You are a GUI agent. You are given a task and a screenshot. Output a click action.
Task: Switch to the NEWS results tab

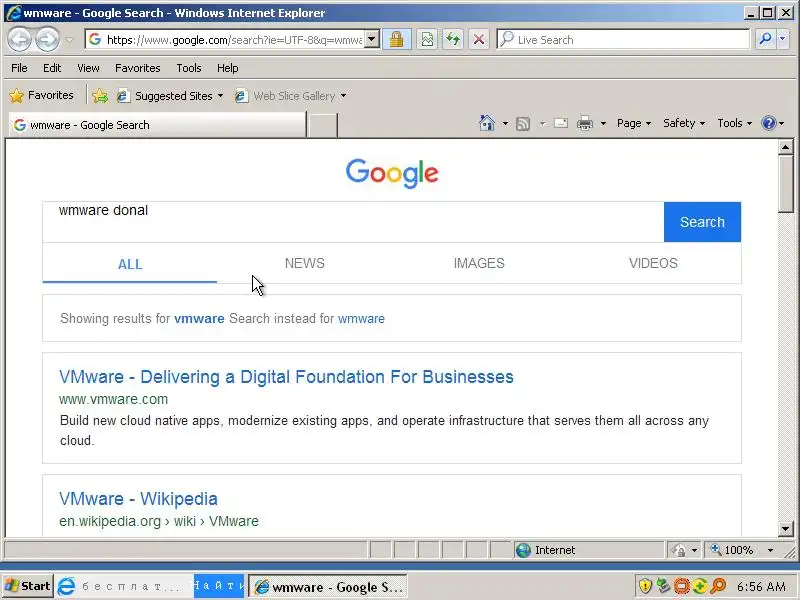pos(305,263)
